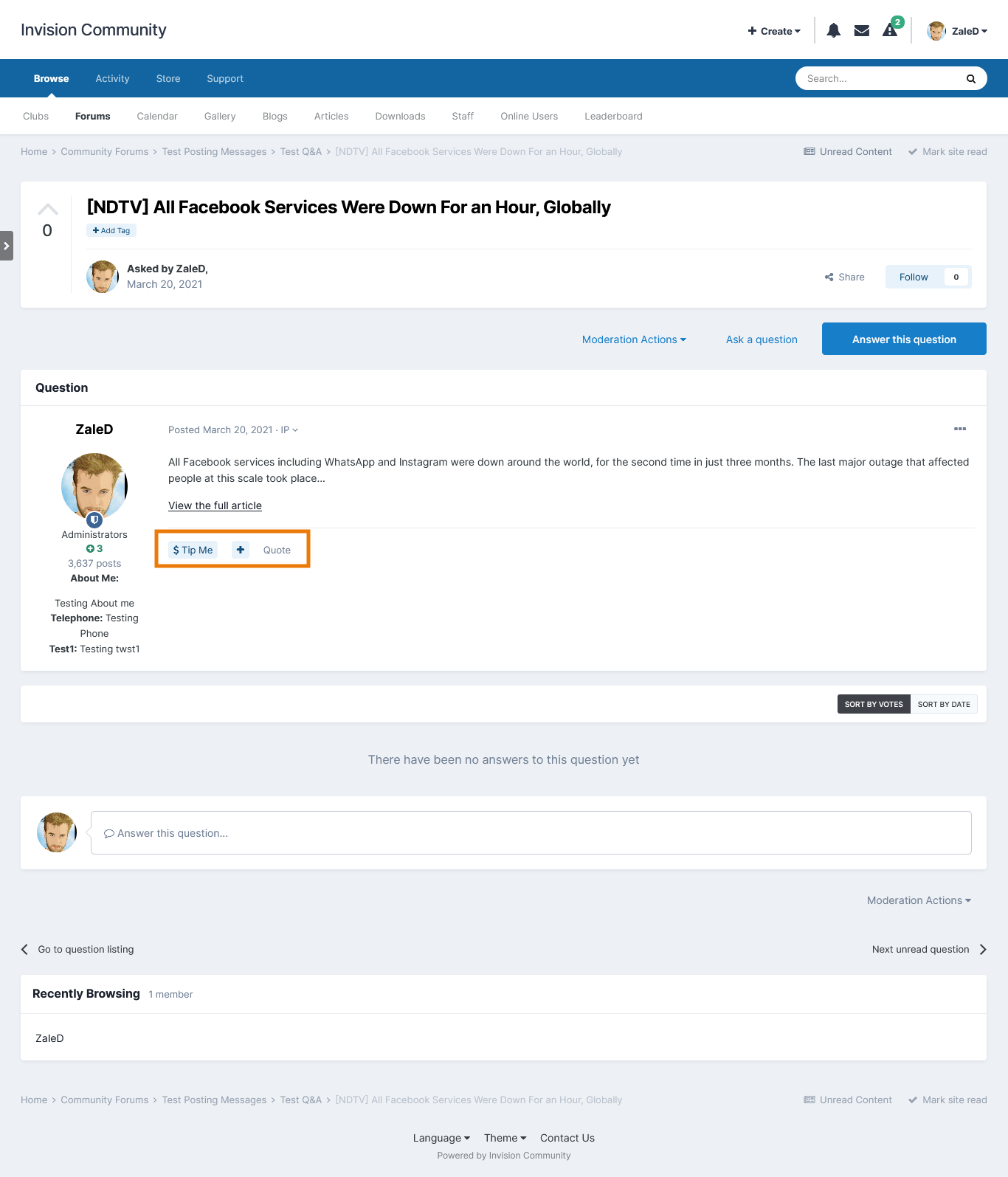Open Test Posting Messages in the top breadcrumb
Screen dimensions: 1008x1177
[x=214, y=151]
